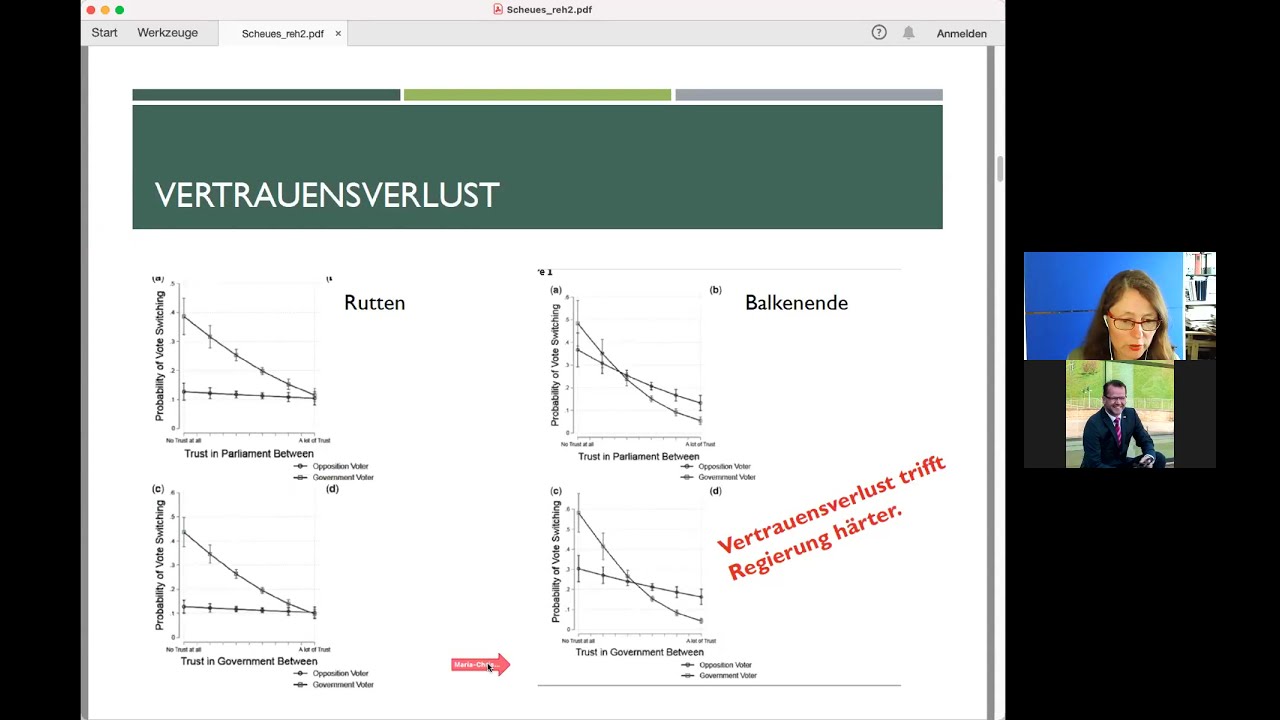Click the PDF file icon in title bar
Image resolution: width=1280 pixels, height=720 pixels.
498,9
